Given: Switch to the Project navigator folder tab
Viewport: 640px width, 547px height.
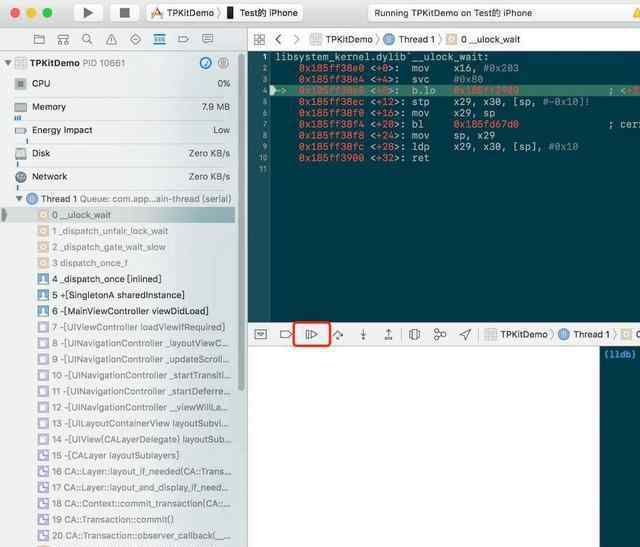Looking at the screenshot, I should click(39, 39).
